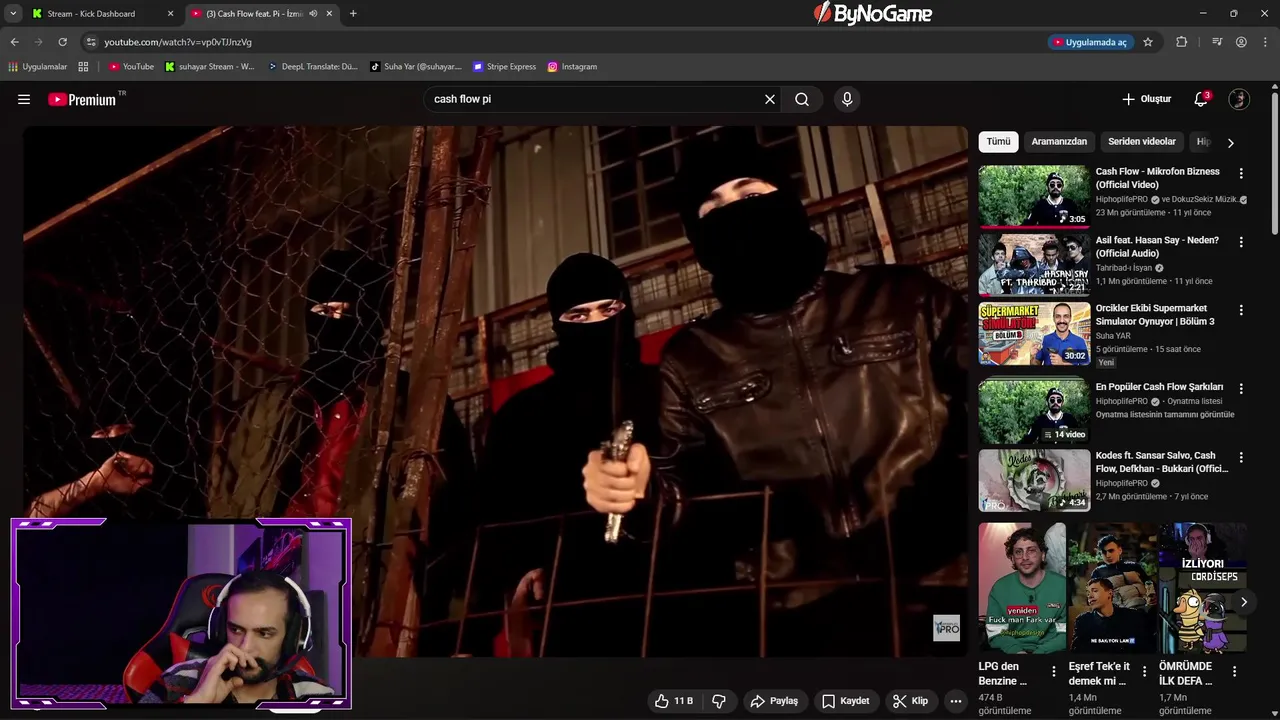Click Uygulamada aç button in address bar
This screenshot has height=720, width=1280.
click(1089, 42)
